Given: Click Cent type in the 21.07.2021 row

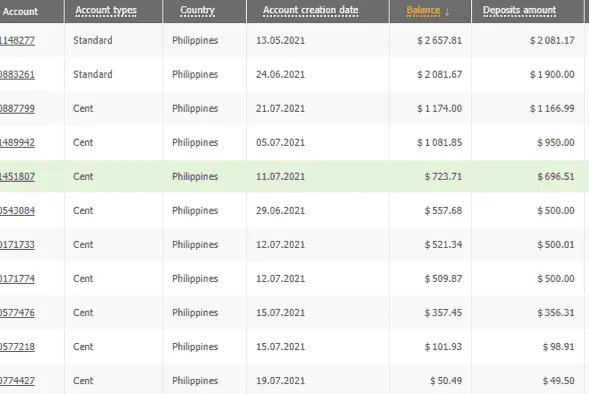Looking at the screenshot, I should click(x=83, y=109).
